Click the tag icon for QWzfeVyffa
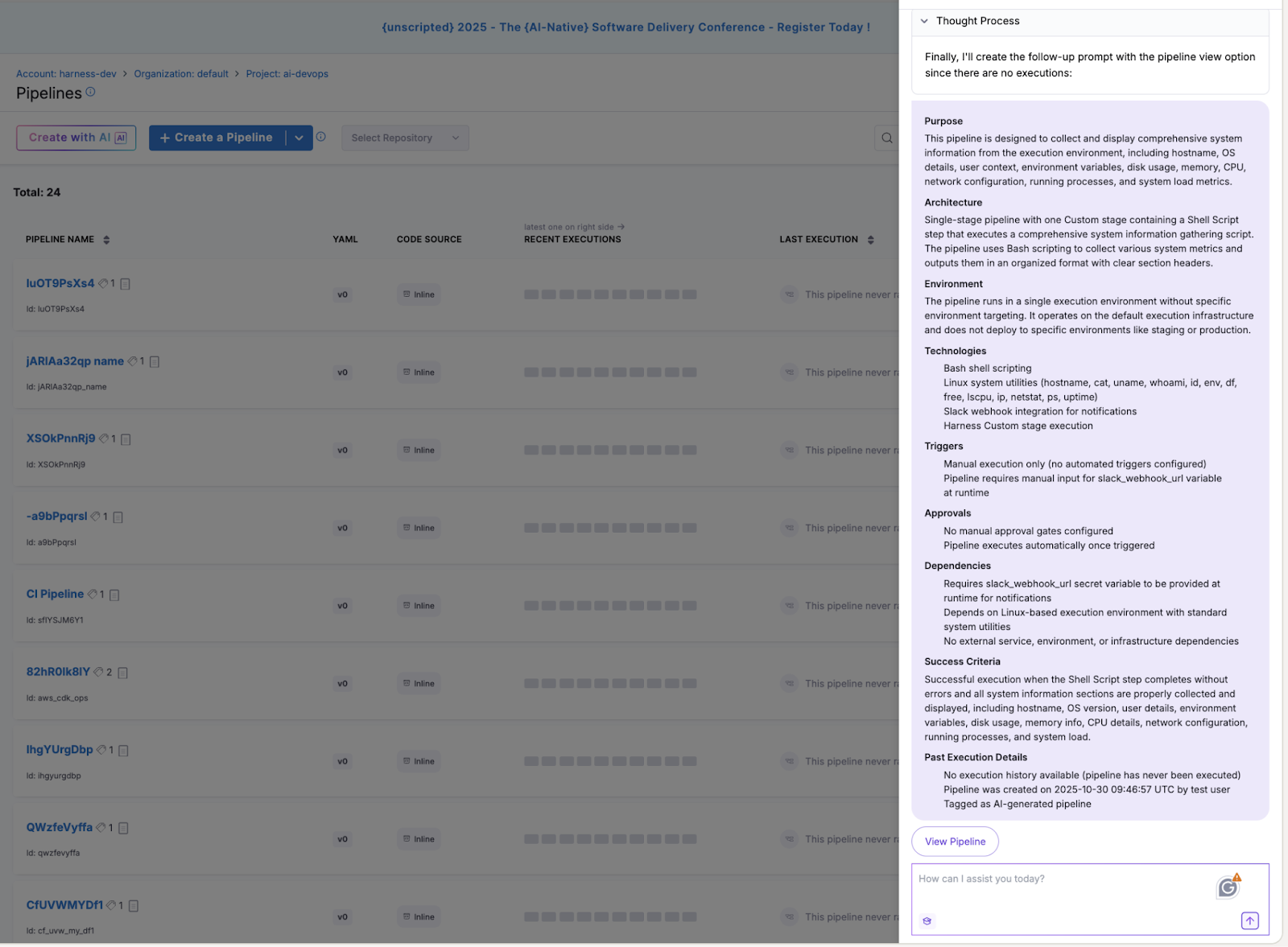The image size is (1288, 947). 101,827
